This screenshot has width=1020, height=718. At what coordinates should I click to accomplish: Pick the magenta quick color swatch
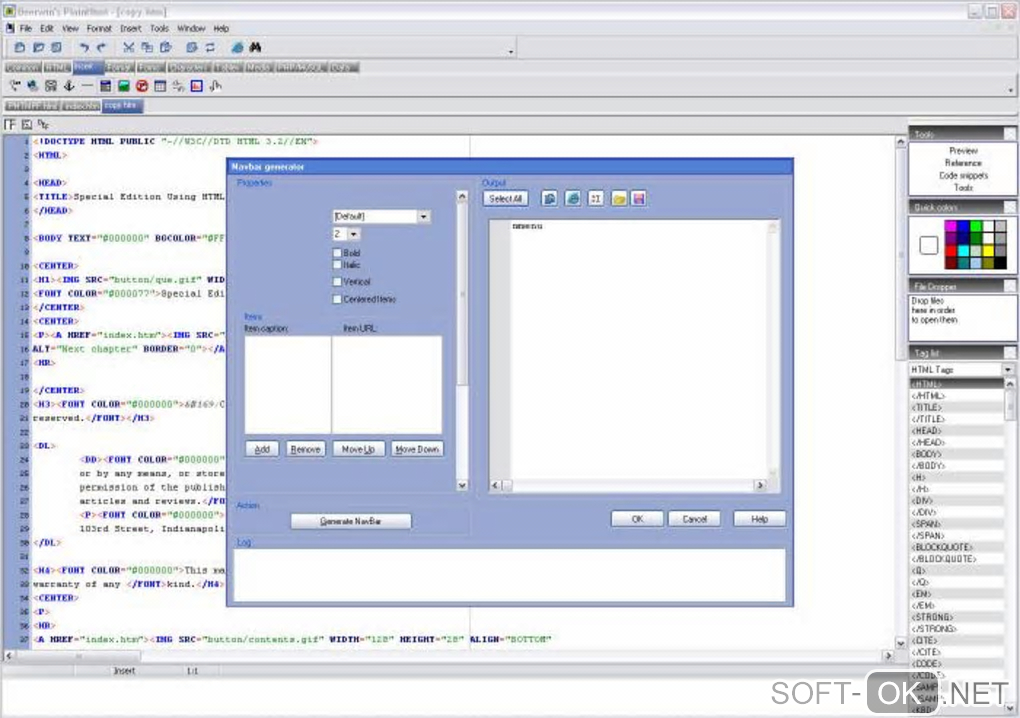pos(950,226)
